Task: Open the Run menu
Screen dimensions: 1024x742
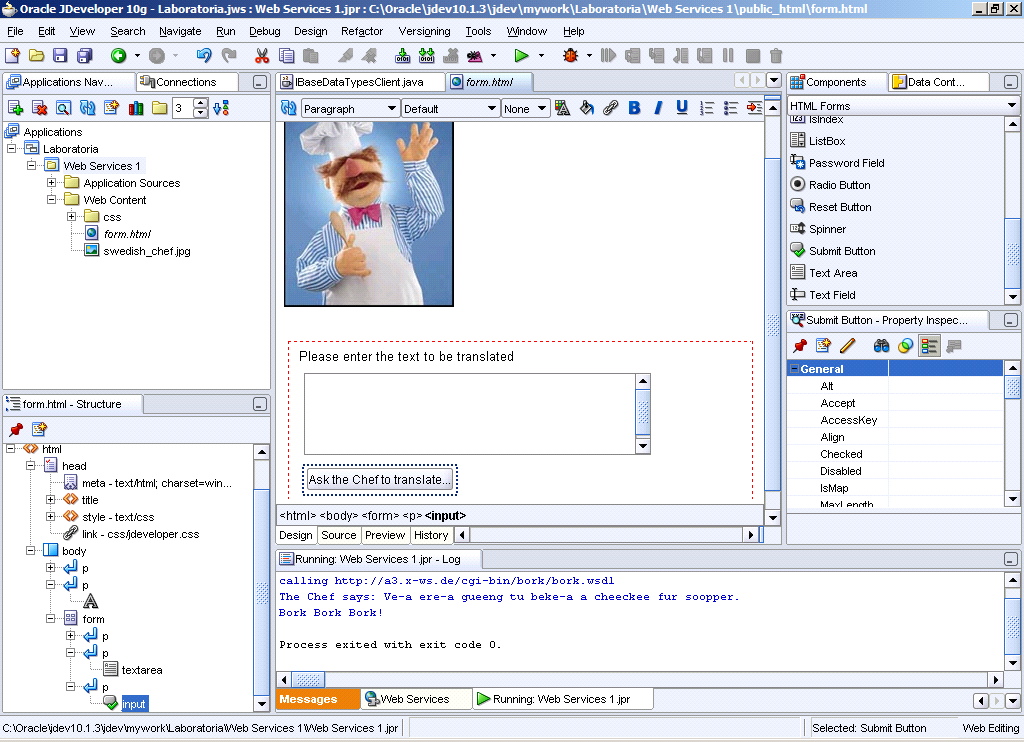Action: 225,31
